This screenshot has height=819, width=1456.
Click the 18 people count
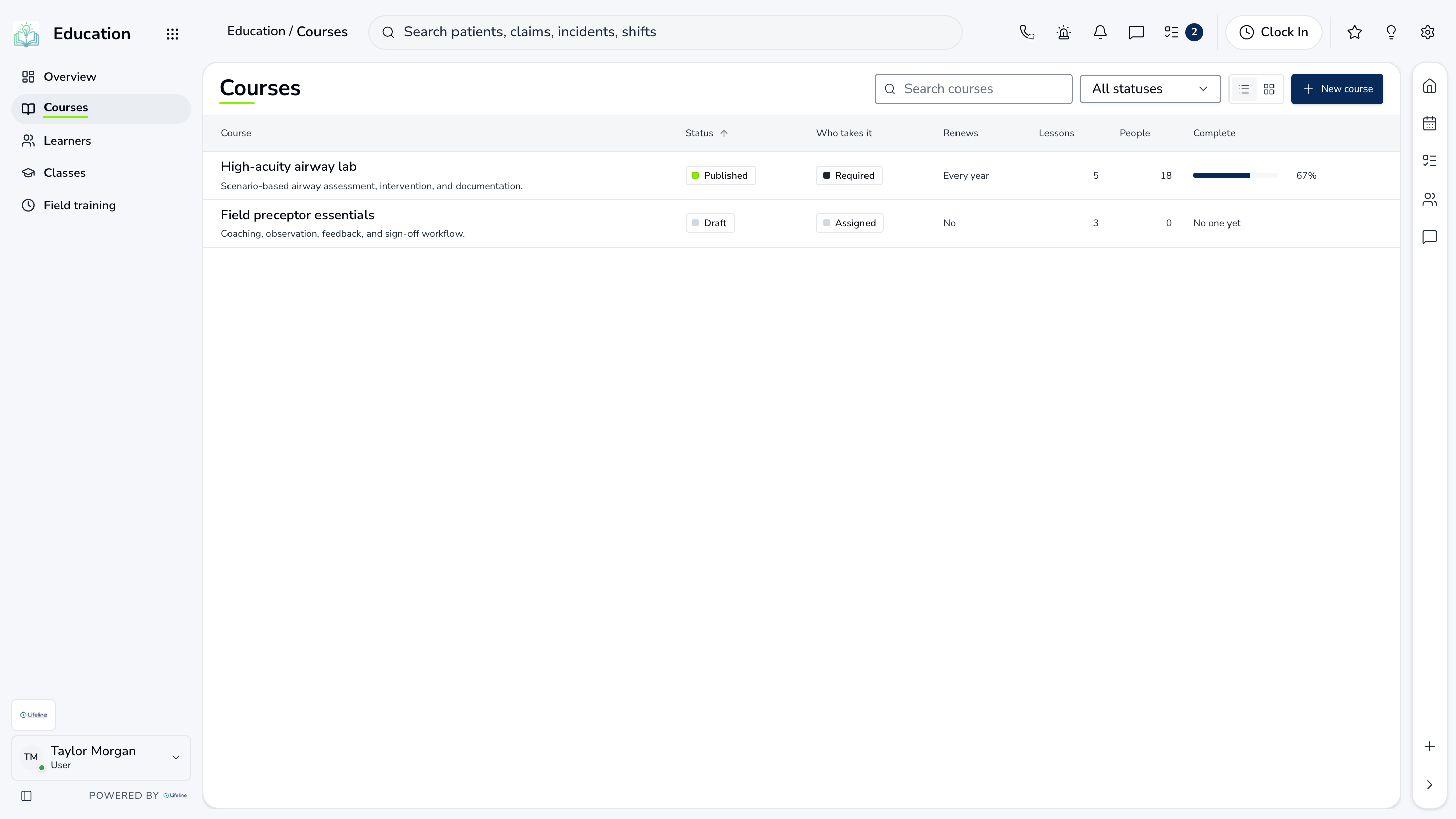coord(1165,176)
